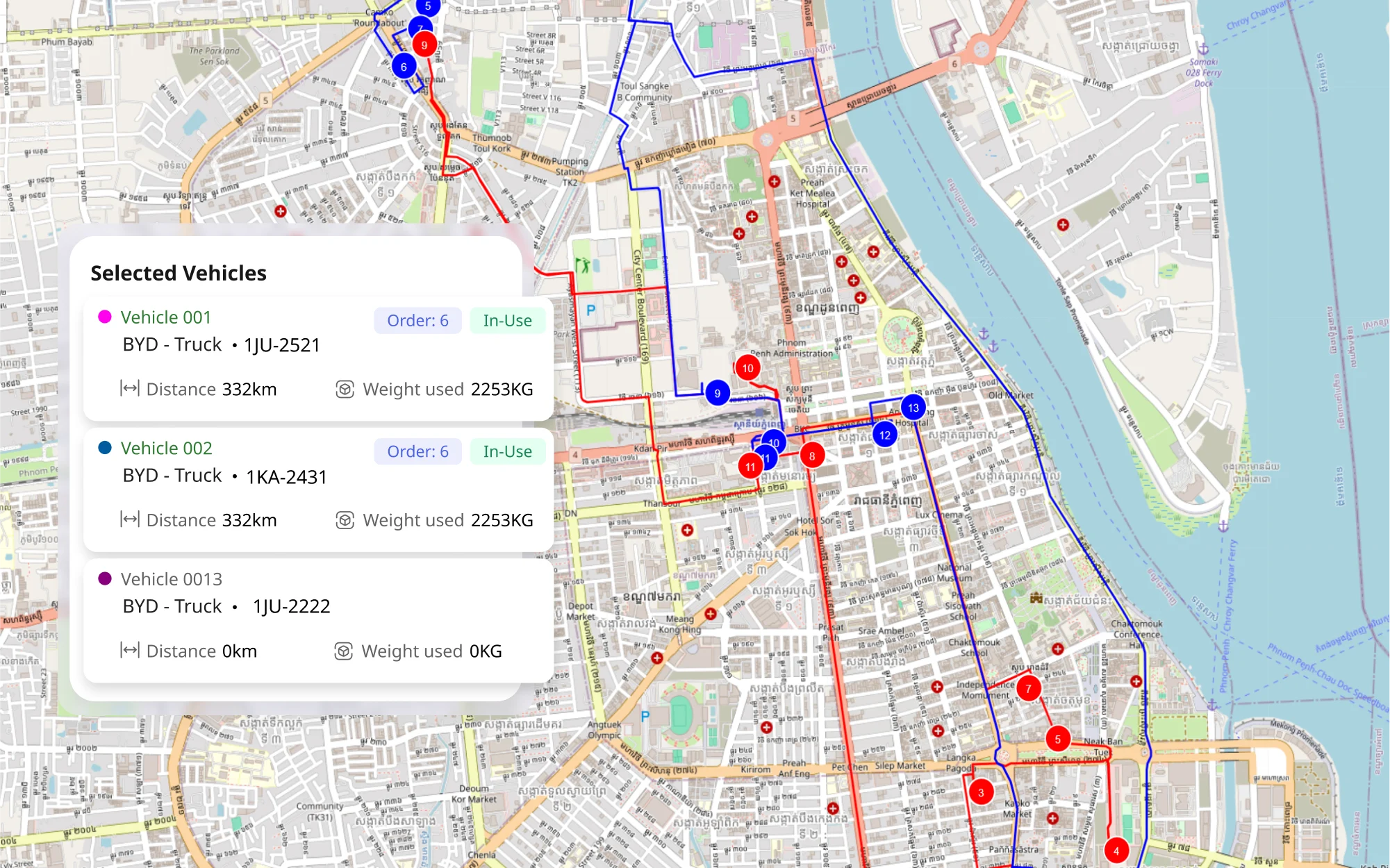Screen dimensions: 1390x868
Task: Click Vehicle 002 weight package icon
Action: point(345,520)
